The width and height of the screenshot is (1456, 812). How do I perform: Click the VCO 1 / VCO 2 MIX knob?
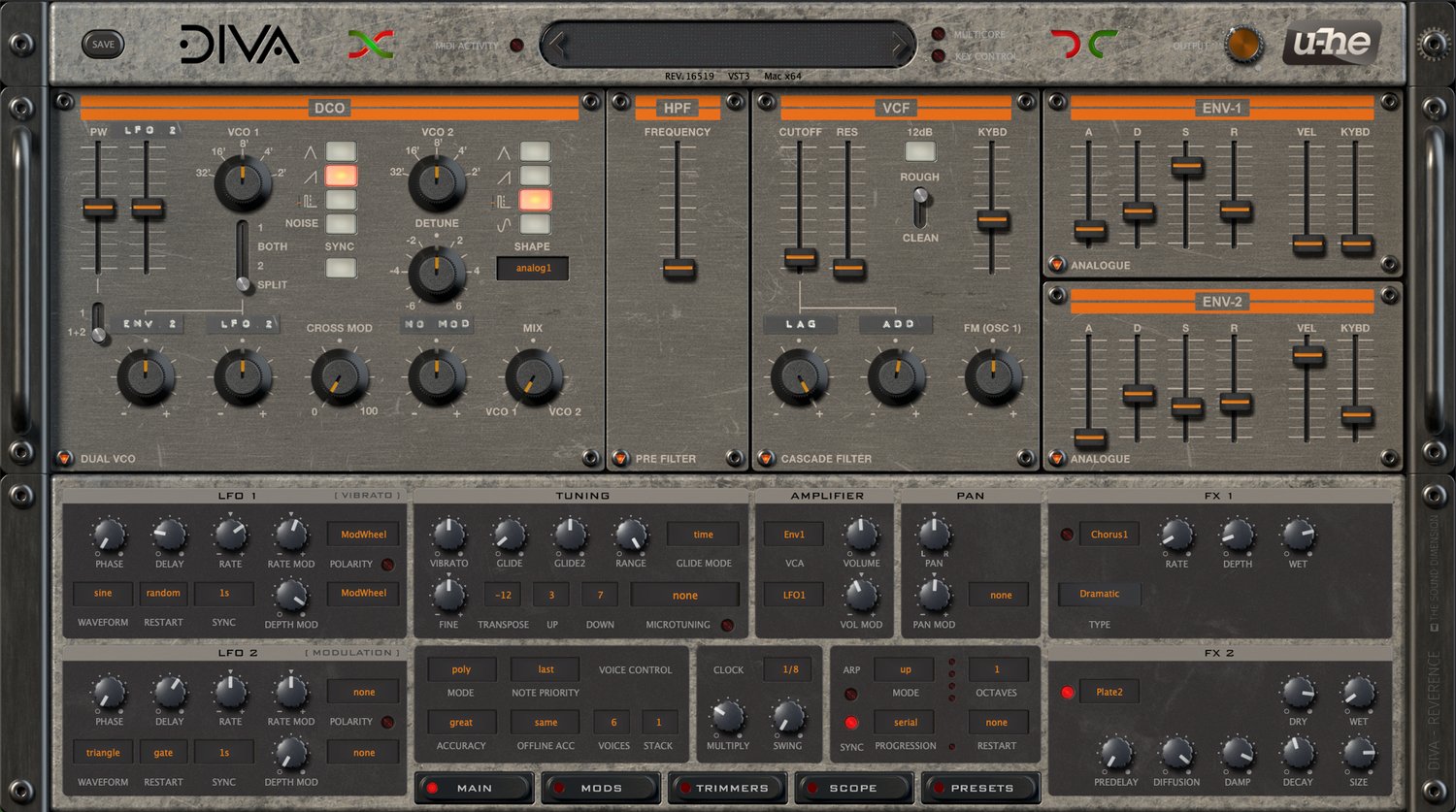tap(534, 377)
